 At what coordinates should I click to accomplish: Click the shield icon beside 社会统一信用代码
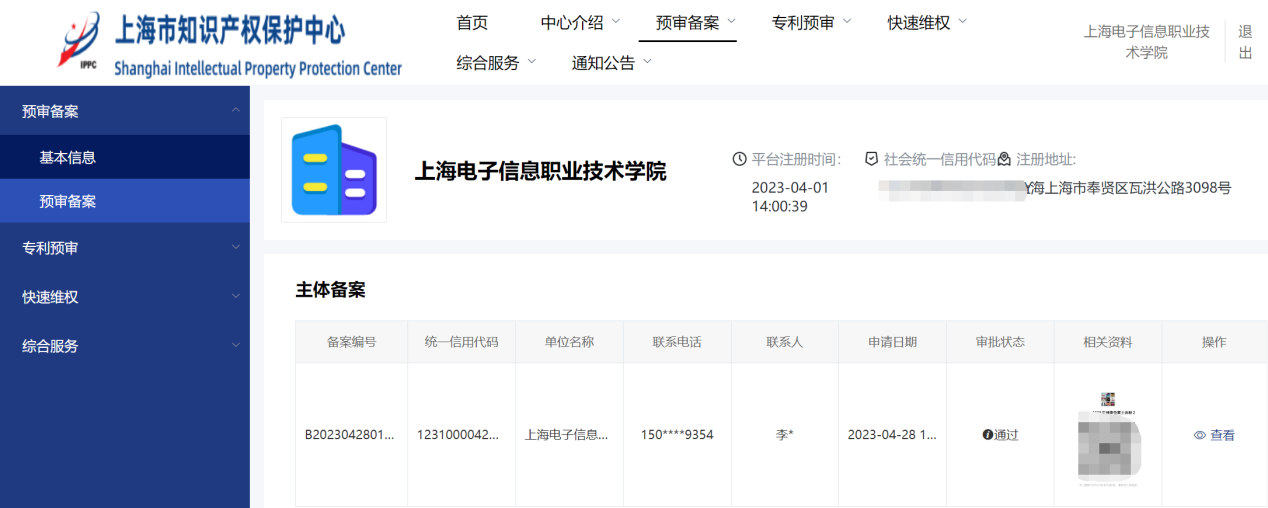[x=871, y=159]
